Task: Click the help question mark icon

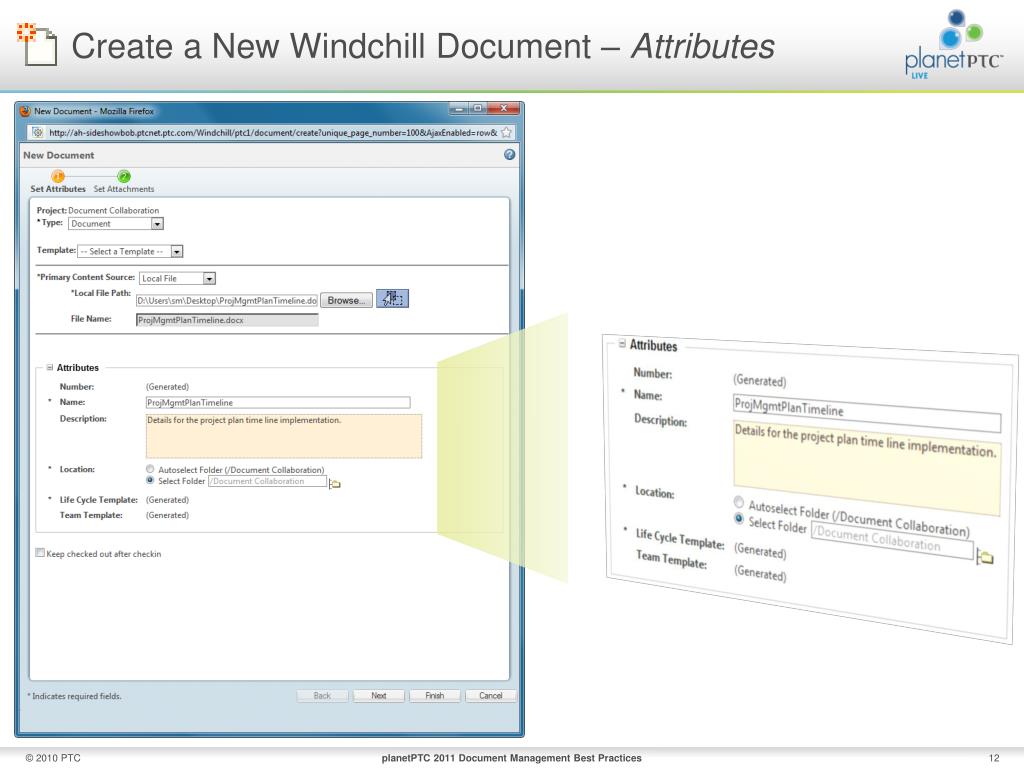Action: 509,155
